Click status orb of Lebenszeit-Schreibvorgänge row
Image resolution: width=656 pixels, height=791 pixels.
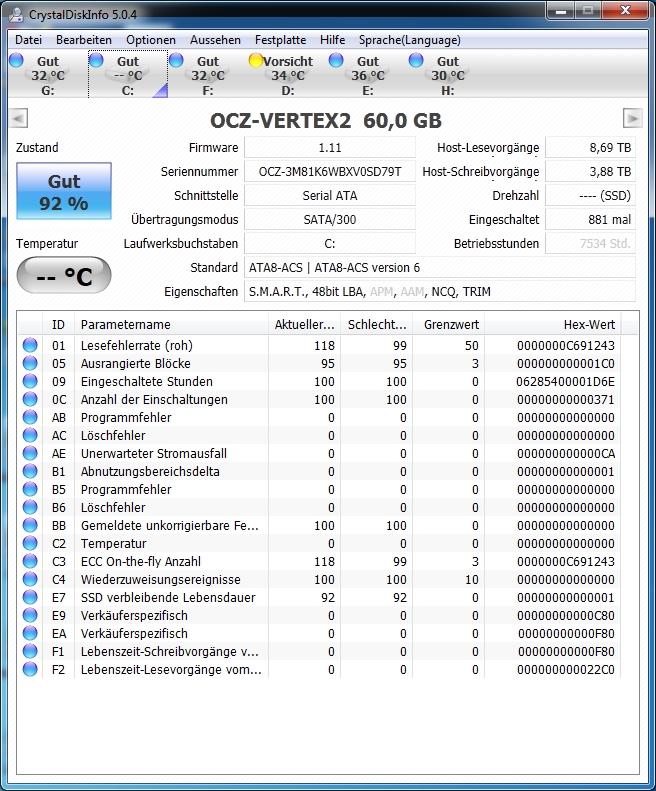(30, 651)
